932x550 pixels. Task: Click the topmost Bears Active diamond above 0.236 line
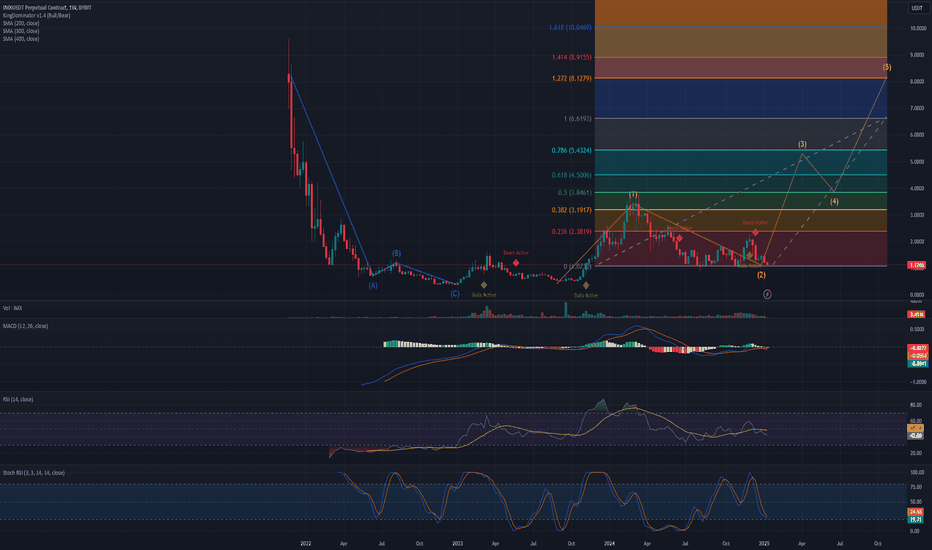click(x=755, y=232)
